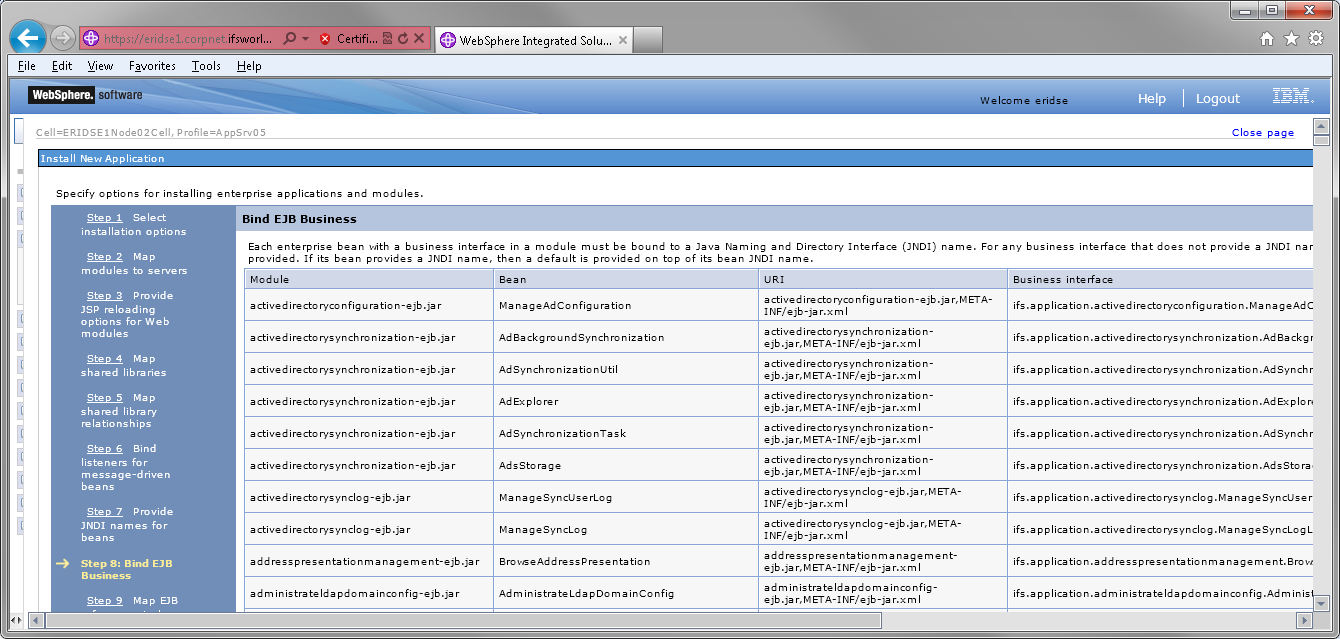Click the Home icon in the top-right corner
Image resolution: width=1340 pixels, height=639 pixels.
pyautogui.click(x=1267, y=38)
